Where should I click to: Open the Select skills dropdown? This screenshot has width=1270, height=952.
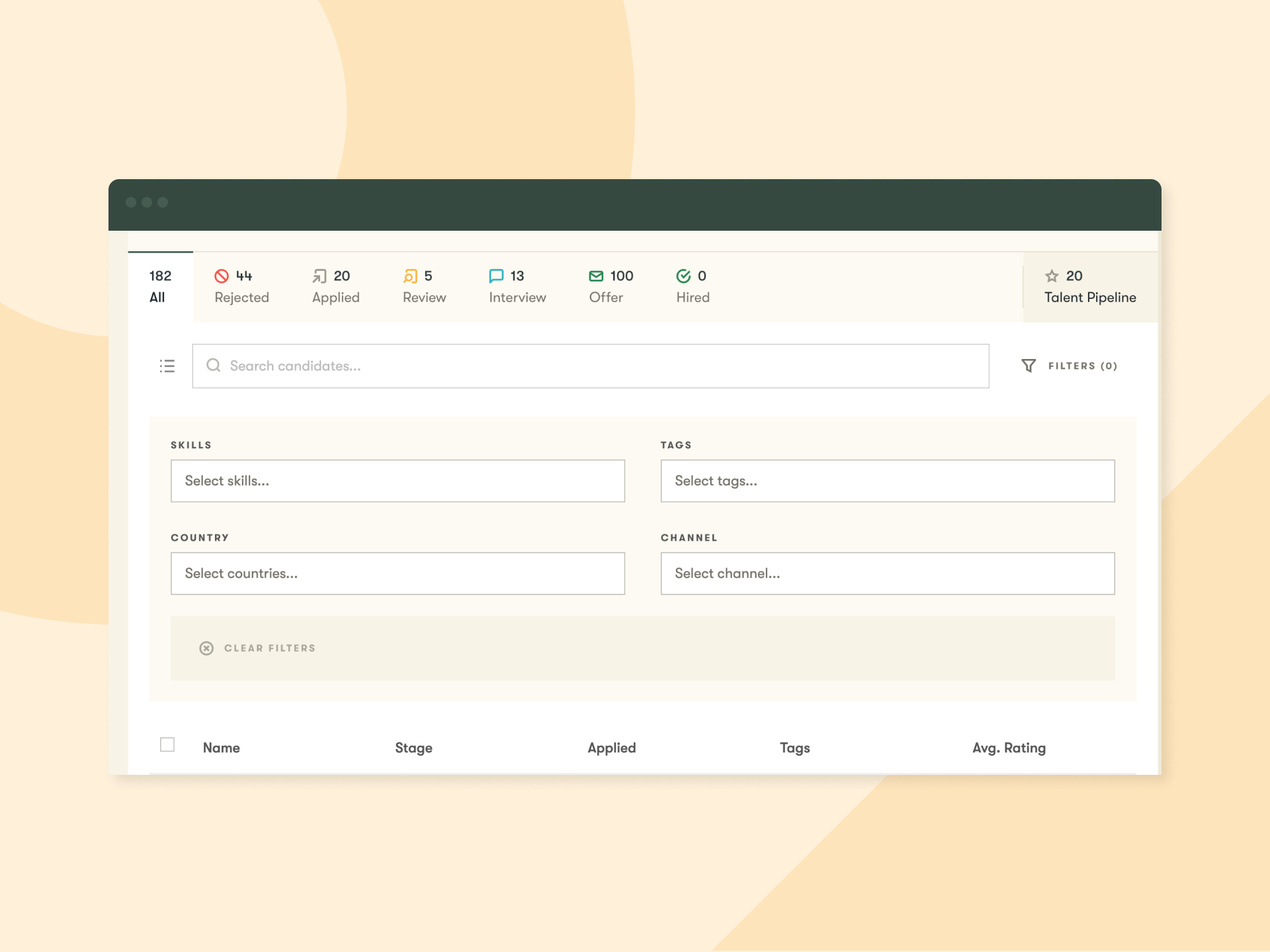[398, 481]
